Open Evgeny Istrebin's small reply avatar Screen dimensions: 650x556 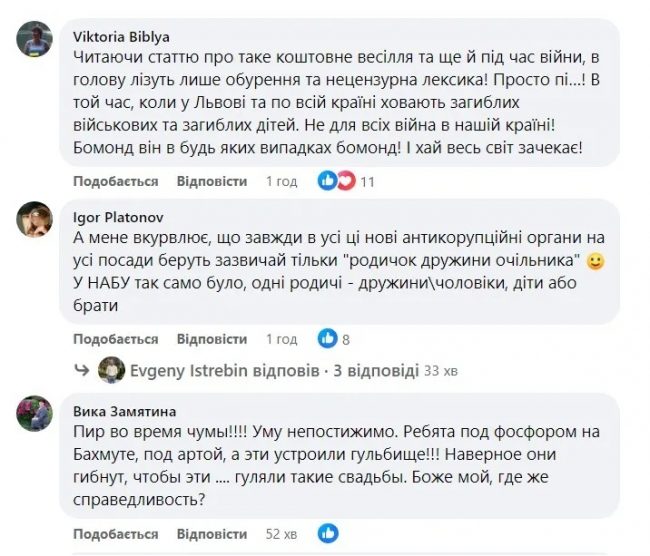(x=111, y=370)
